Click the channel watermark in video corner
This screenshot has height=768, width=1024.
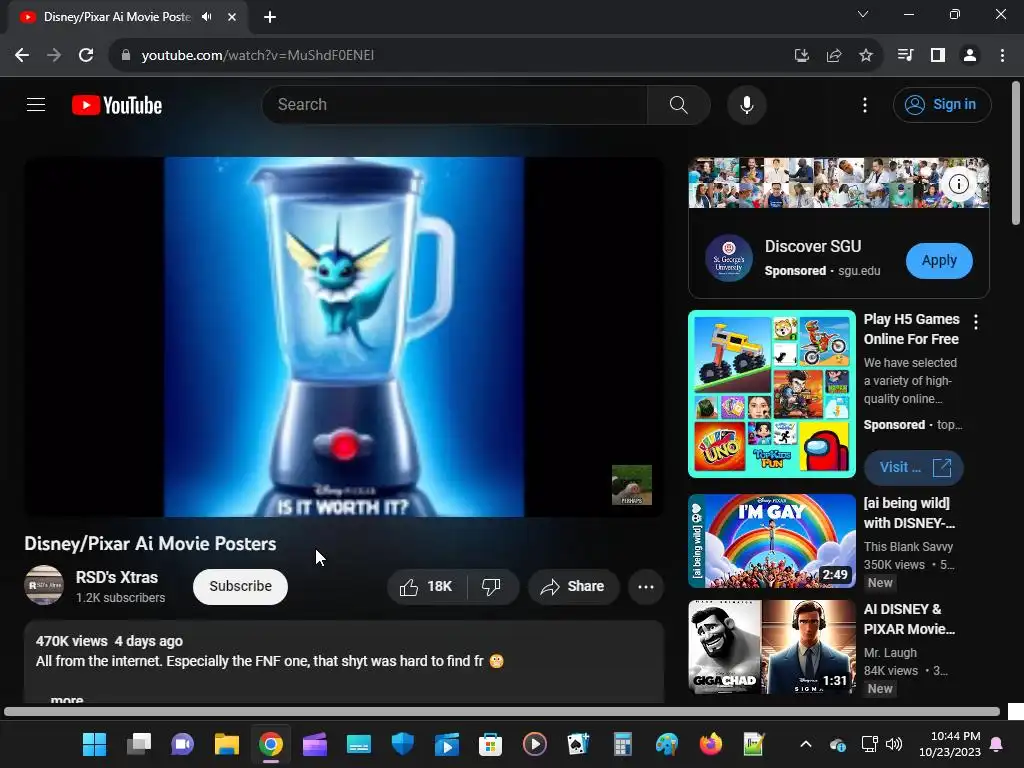click(x=632, y=485)
